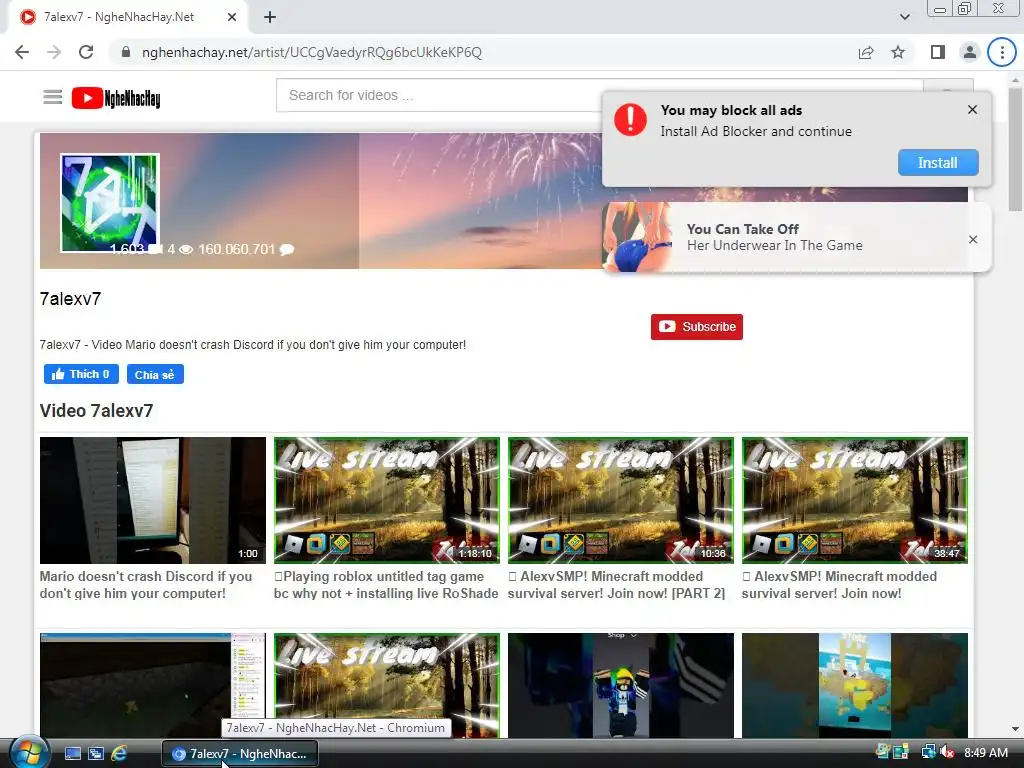Click the Install button in ad popup
1024x768 pixels.
938,163
